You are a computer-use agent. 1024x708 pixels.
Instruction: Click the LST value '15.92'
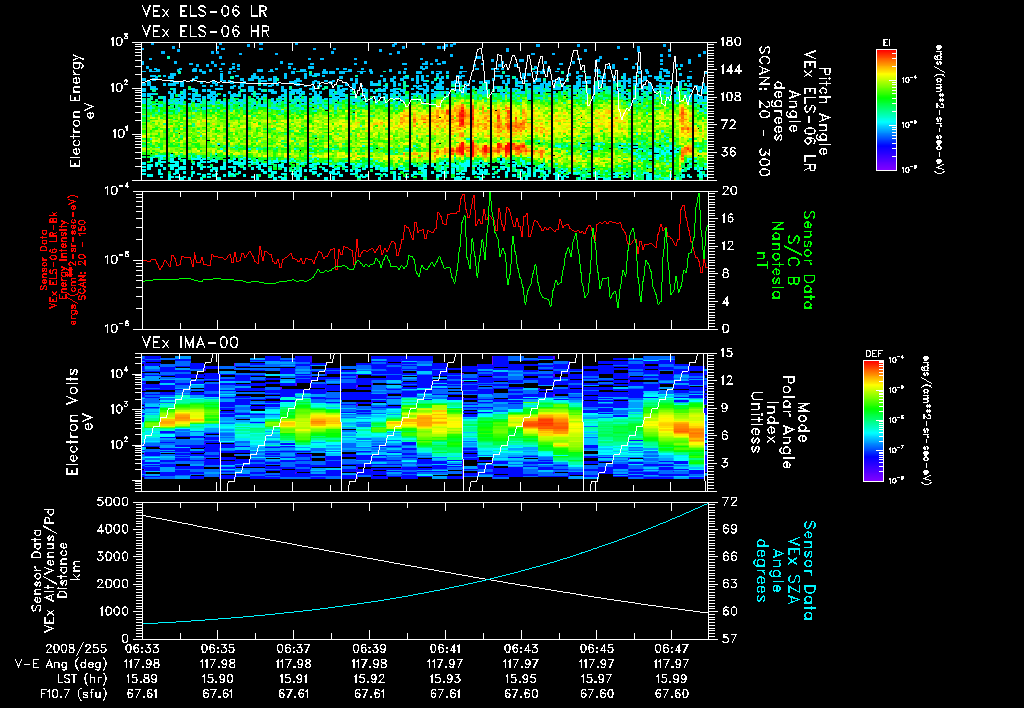[369, 679]
